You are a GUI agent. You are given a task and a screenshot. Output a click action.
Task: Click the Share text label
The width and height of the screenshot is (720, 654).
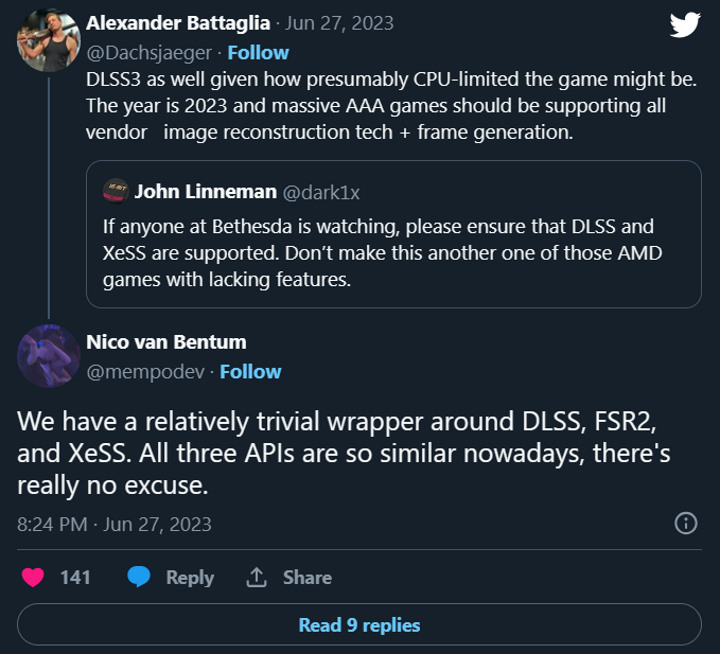[x=307, y=577]
